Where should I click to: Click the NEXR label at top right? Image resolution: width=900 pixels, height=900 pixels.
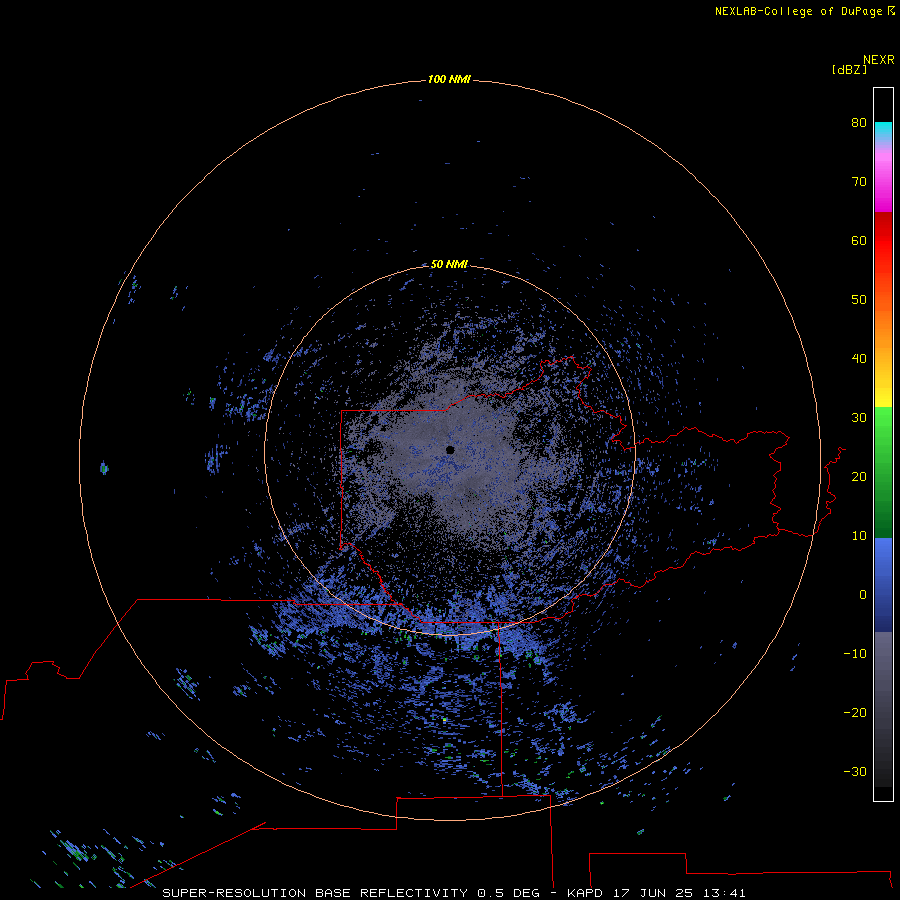[879, 60]
